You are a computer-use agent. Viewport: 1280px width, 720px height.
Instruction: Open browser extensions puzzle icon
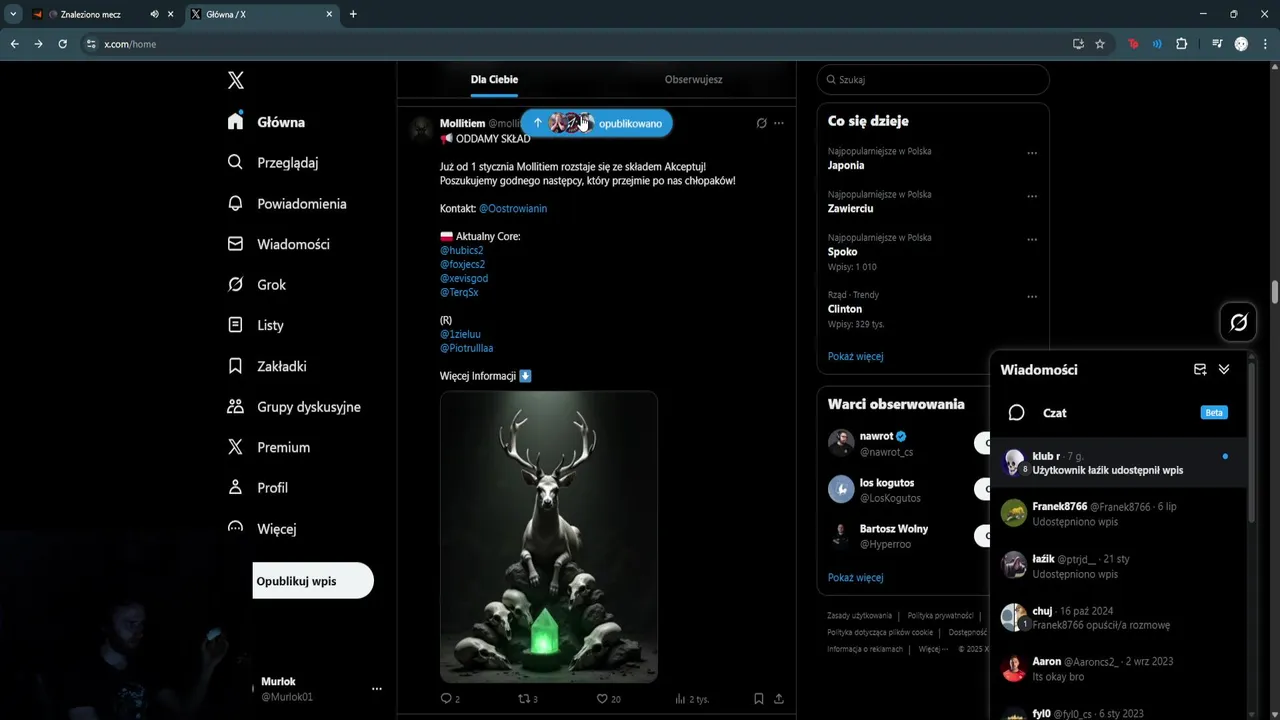(1181, 44)
